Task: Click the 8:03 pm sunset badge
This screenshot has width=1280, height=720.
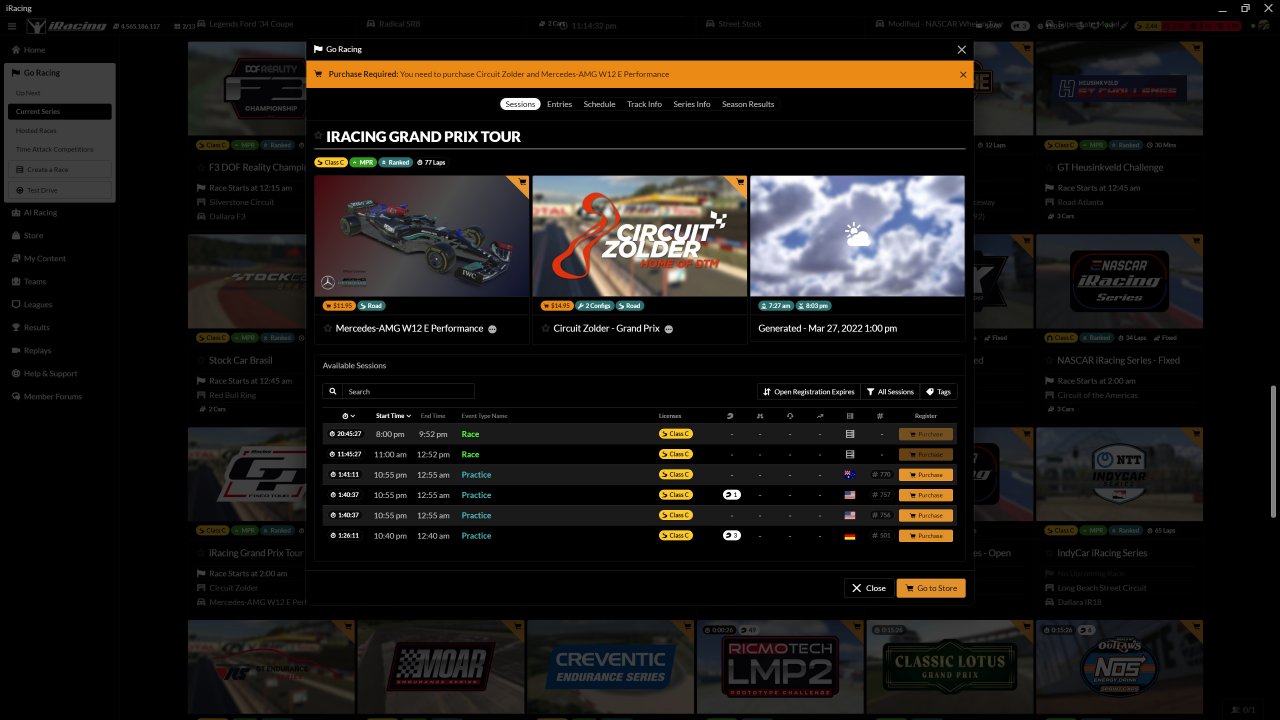Action: [812, 306]
